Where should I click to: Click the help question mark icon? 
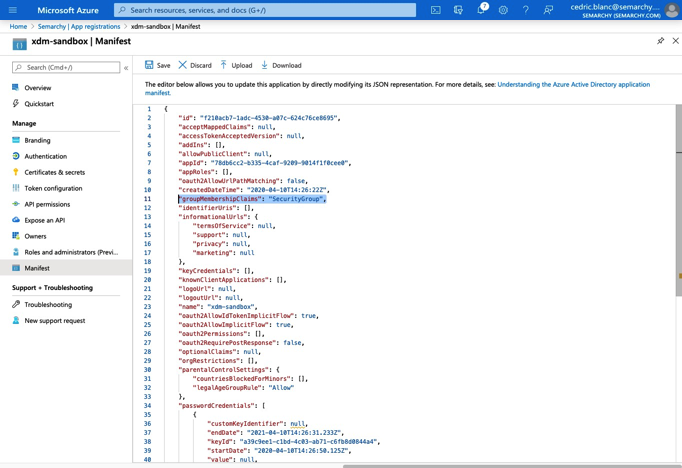coord(525,10)
